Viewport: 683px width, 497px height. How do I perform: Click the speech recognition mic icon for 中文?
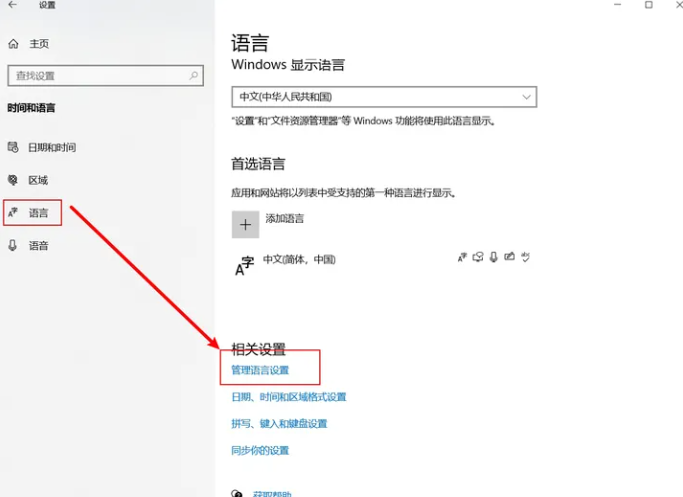coord(494,257)
